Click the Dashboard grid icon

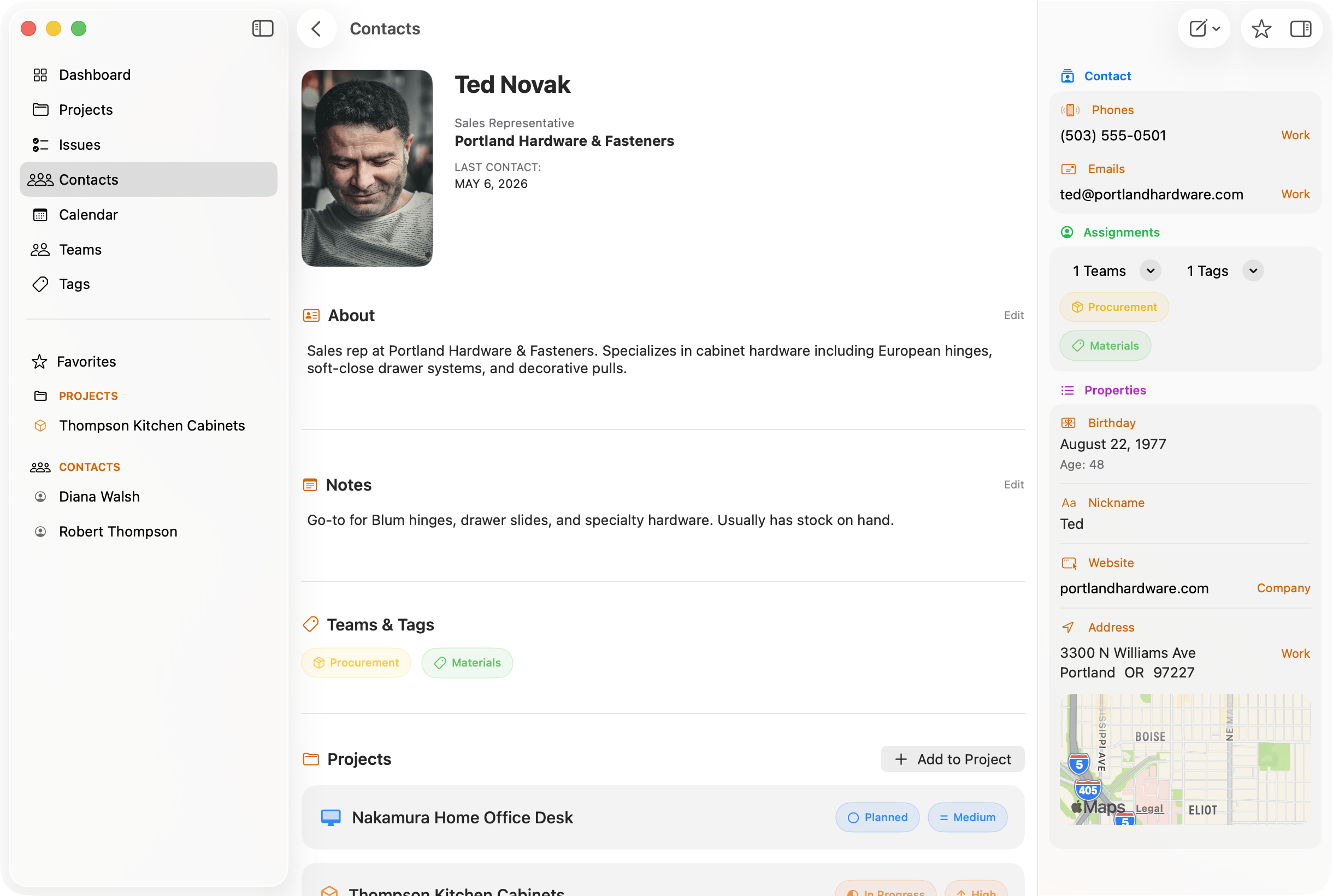click(x=40, y=75)
